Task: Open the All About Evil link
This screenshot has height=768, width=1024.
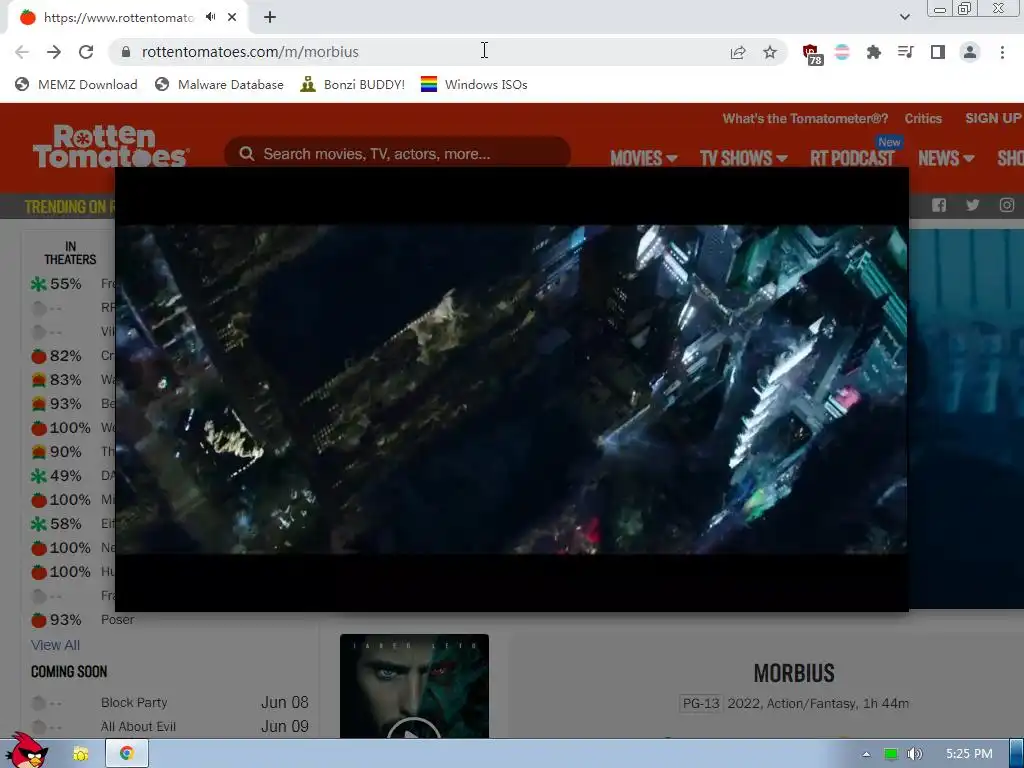Action: pyautogui.click(x=138, y=726)
